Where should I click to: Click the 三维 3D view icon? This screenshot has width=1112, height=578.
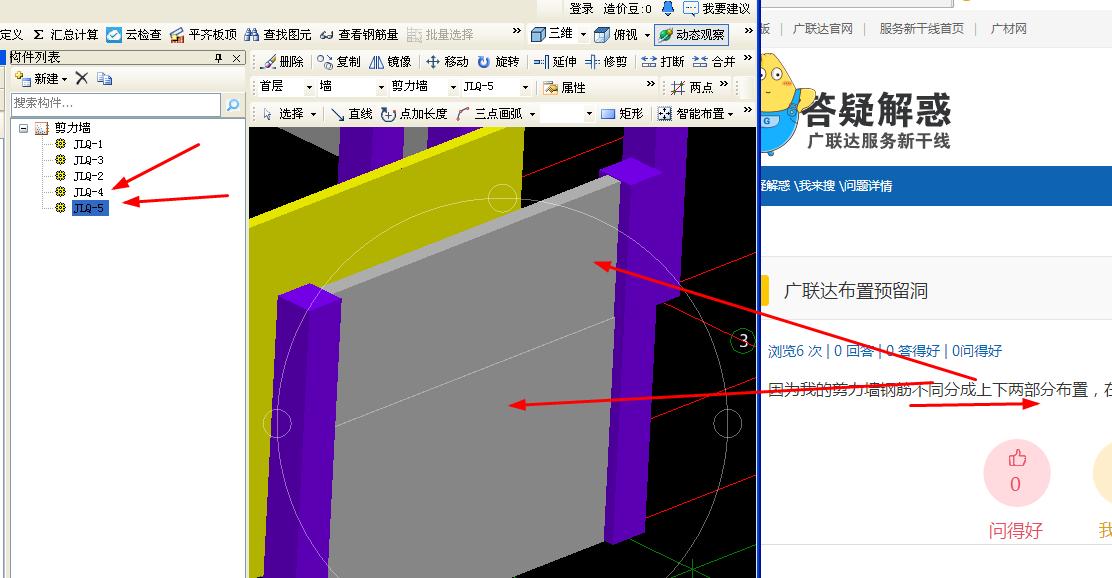[538, 33]
